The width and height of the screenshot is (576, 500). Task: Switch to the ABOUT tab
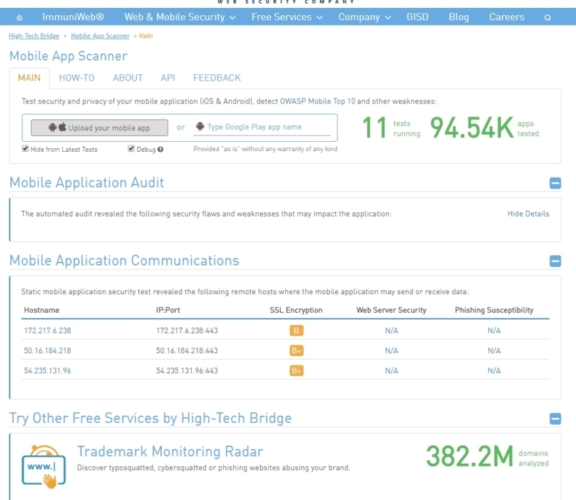[x=128, y=78]
